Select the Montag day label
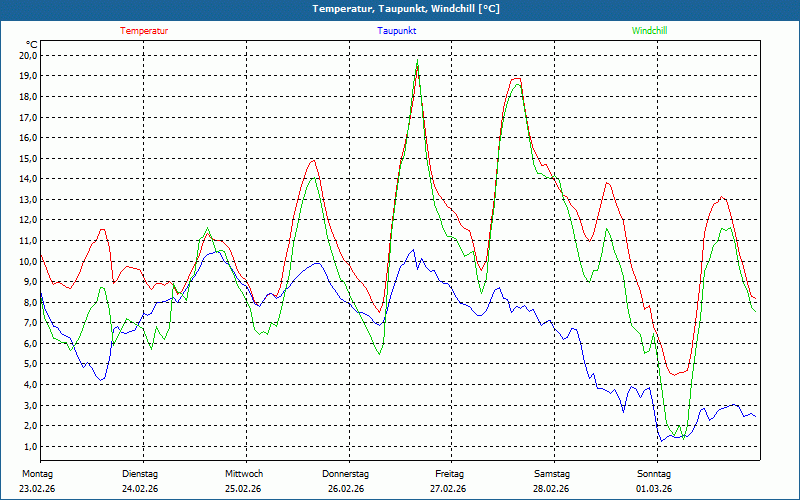The image size is (800, 500). tap(35, 474)
